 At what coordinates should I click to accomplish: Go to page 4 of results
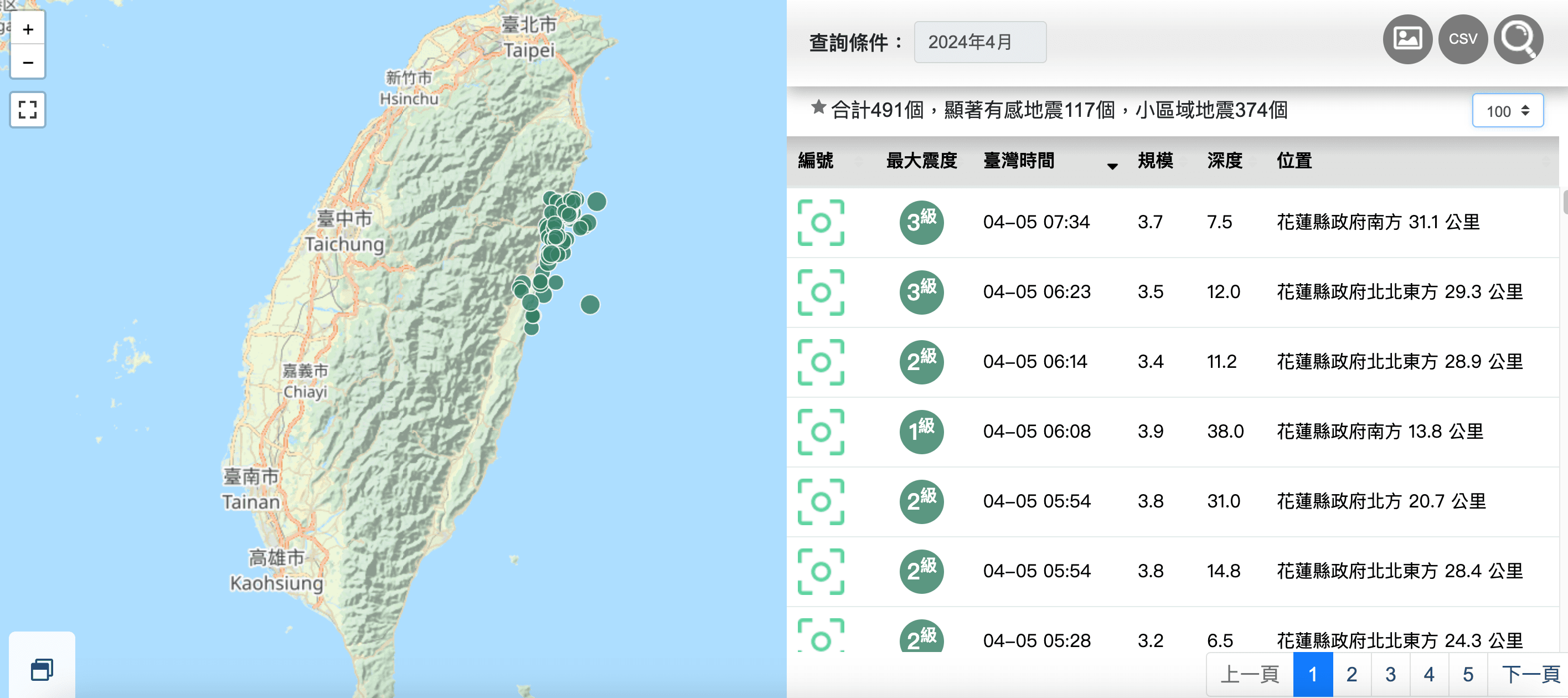(x=1428, y=674)
